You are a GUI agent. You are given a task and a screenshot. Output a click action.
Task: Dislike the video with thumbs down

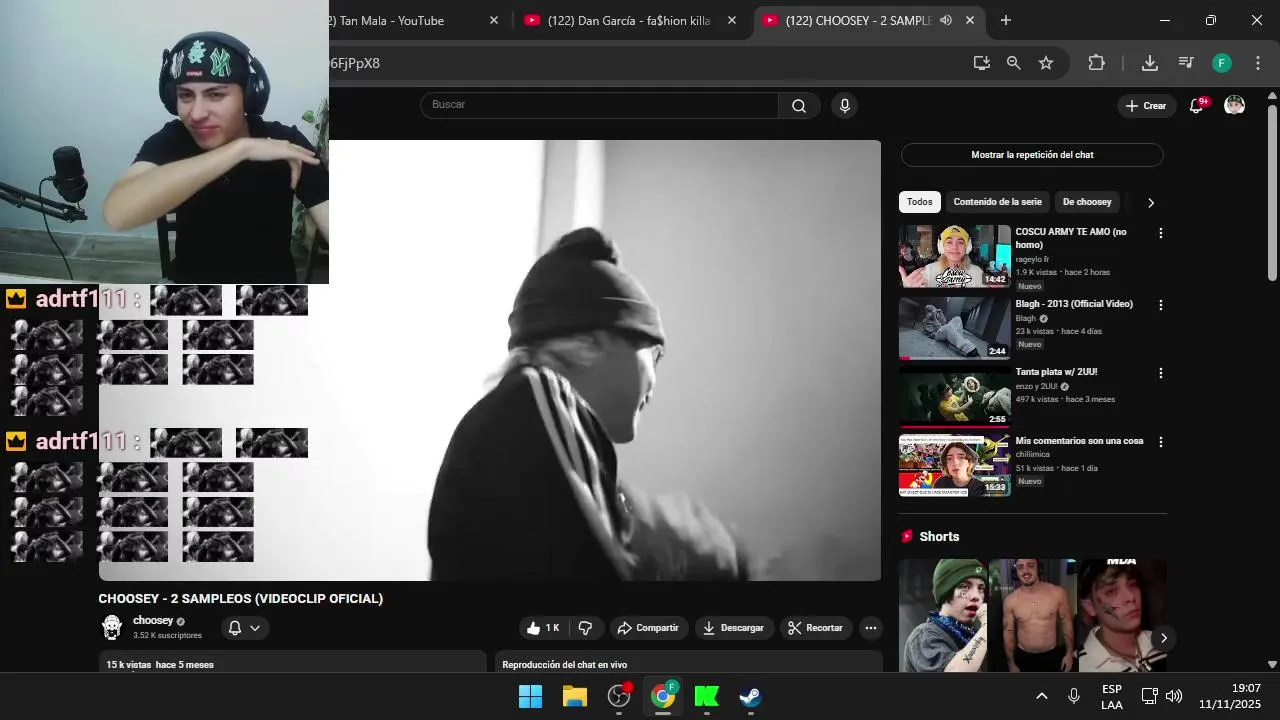(586, 628)
